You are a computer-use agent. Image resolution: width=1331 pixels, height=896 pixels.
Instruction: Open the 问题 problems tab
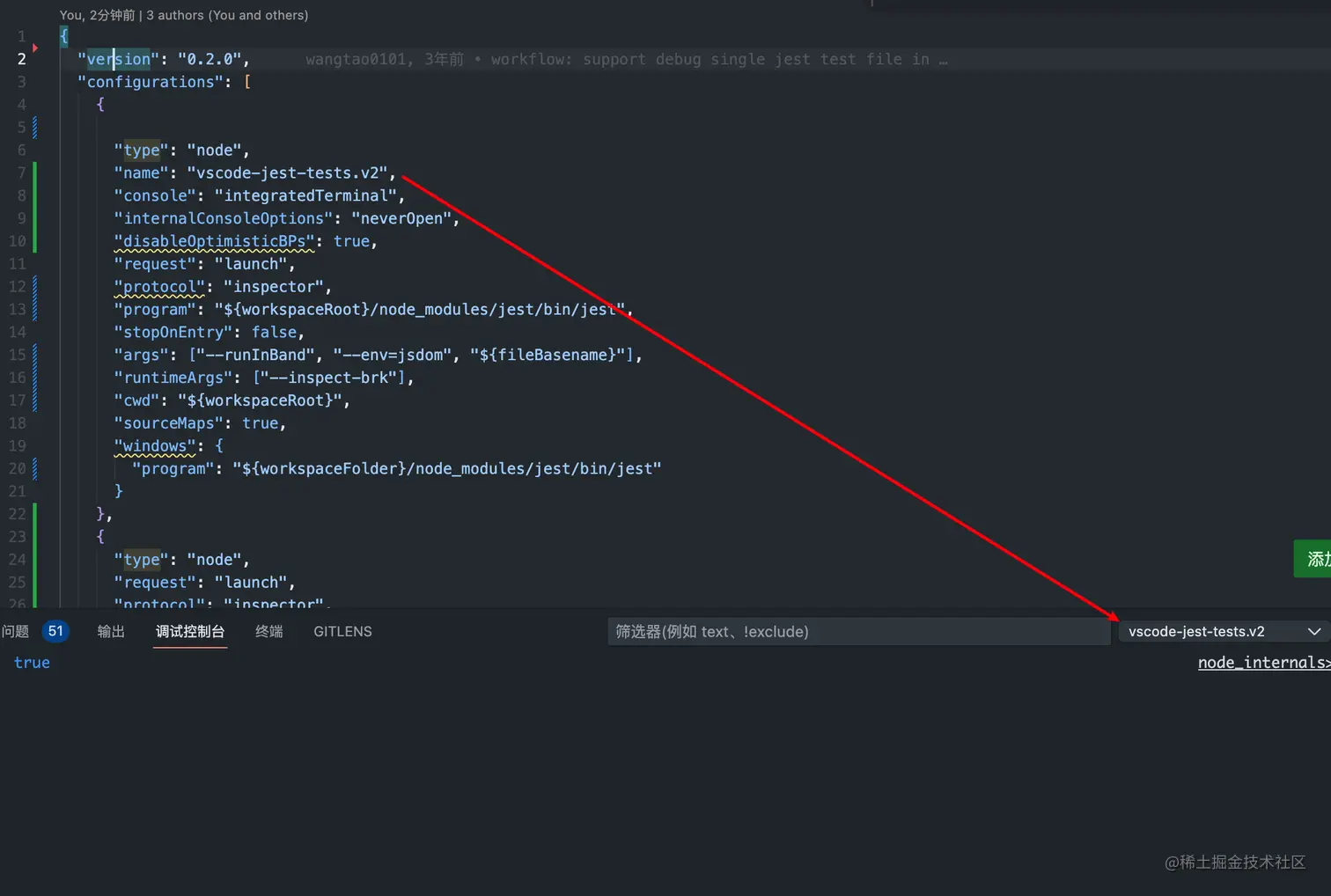pos(15,631)
